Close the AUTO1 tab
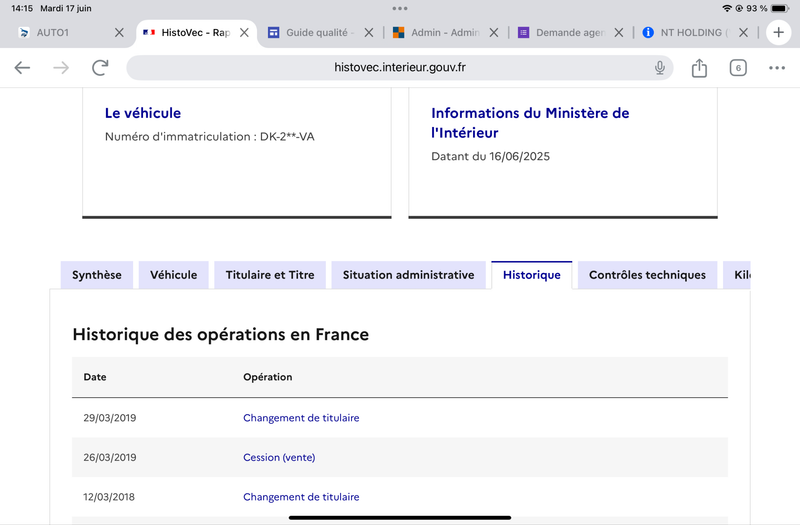 119,33
